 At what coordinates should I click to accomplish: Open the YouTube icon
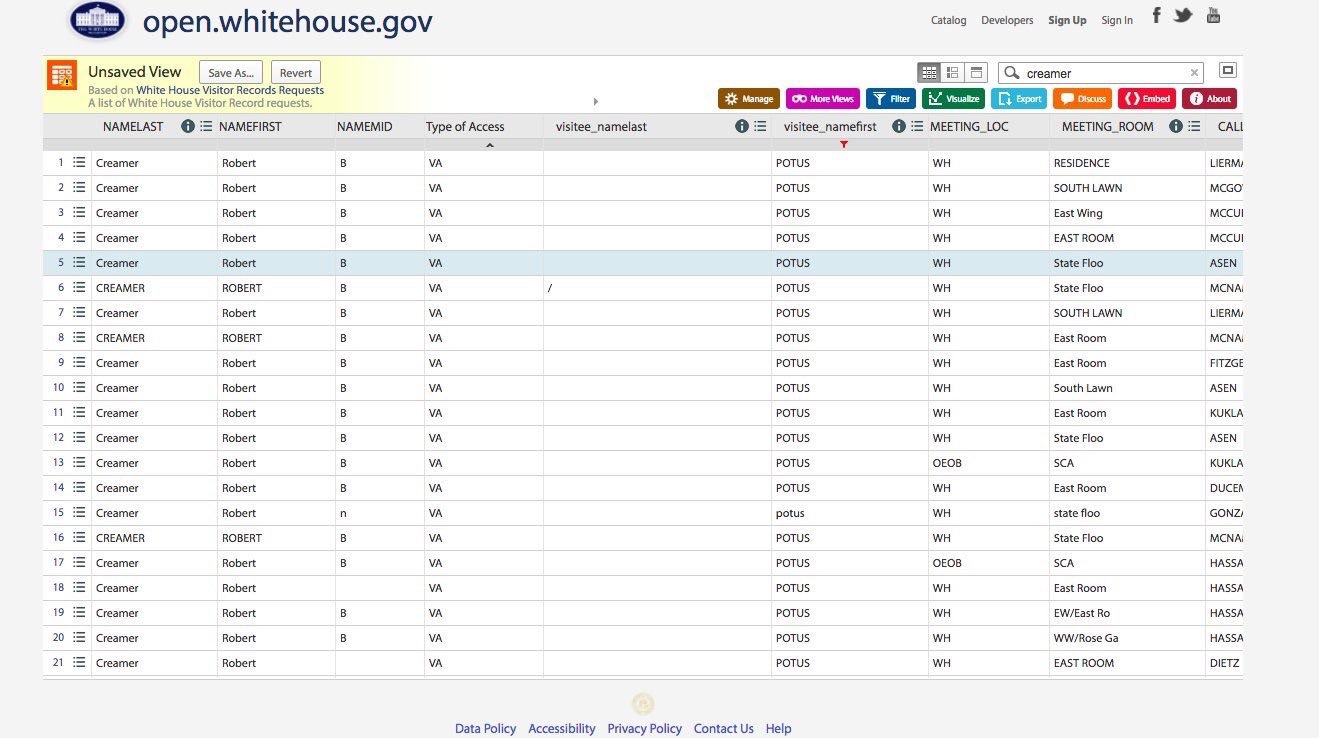pos(1213,15)
